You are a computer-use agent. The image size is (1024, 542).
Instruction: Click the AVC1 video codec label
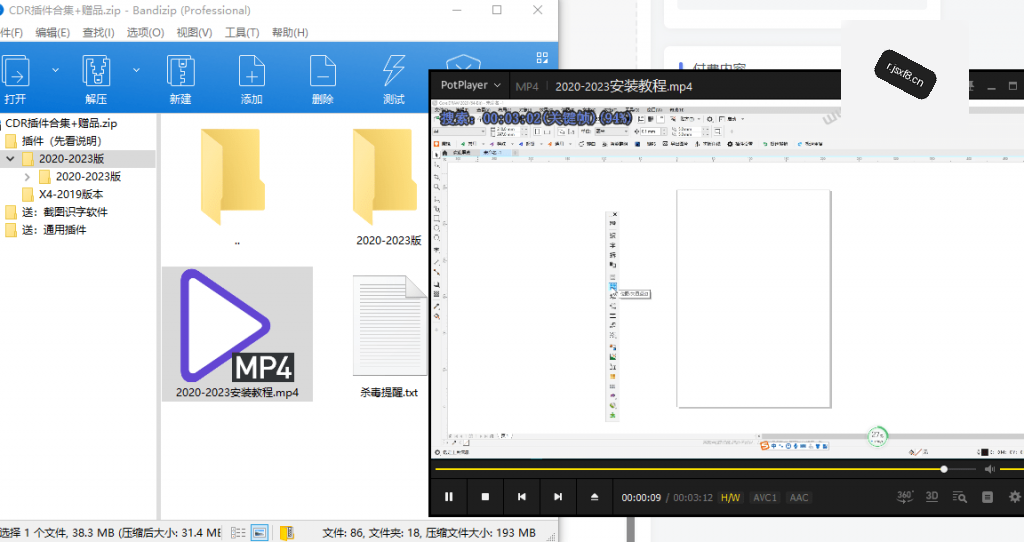coord(765,498)
